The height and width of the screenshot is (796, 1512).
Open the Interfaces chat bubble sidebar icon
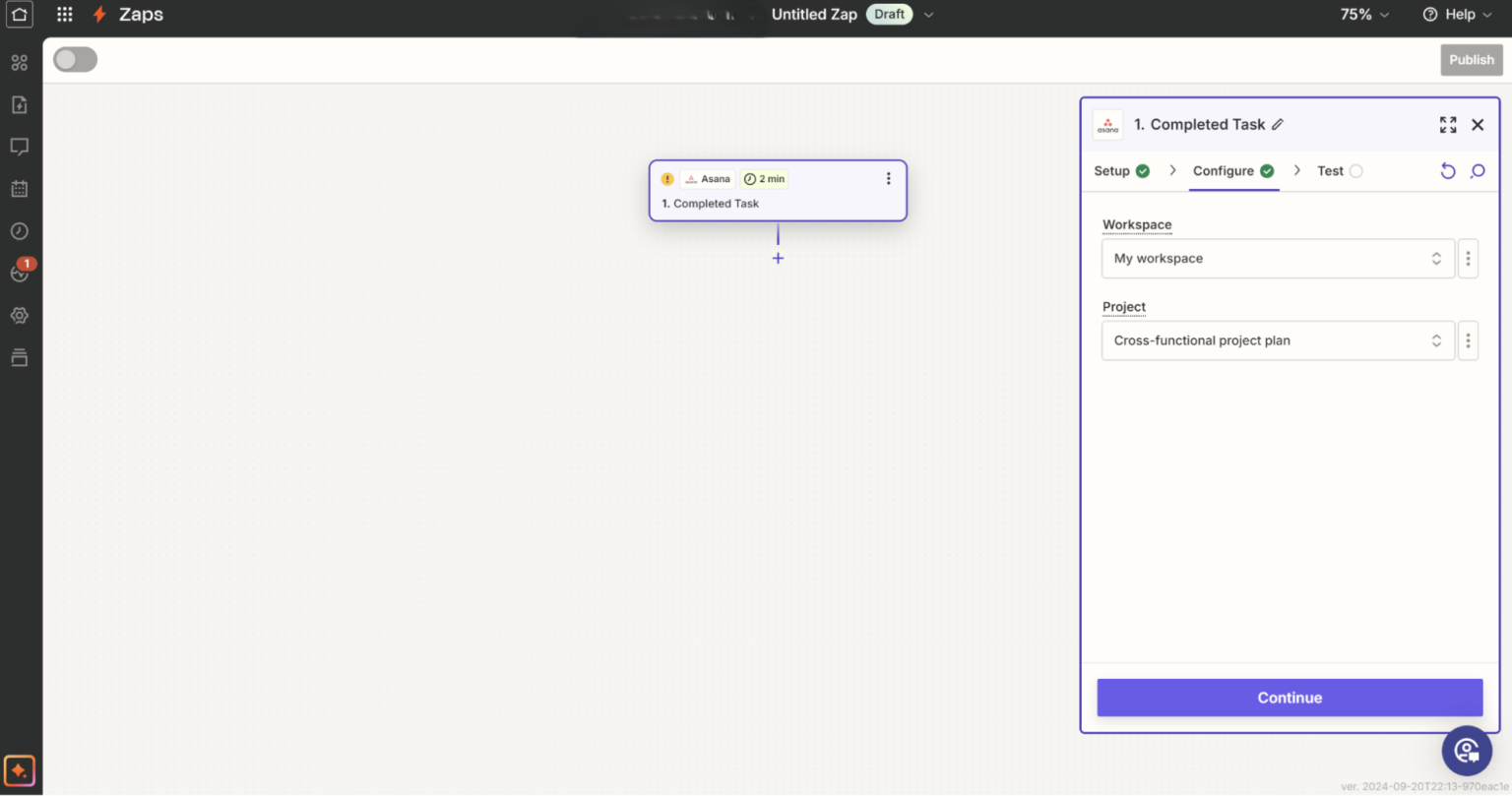[x=19, y=147]
